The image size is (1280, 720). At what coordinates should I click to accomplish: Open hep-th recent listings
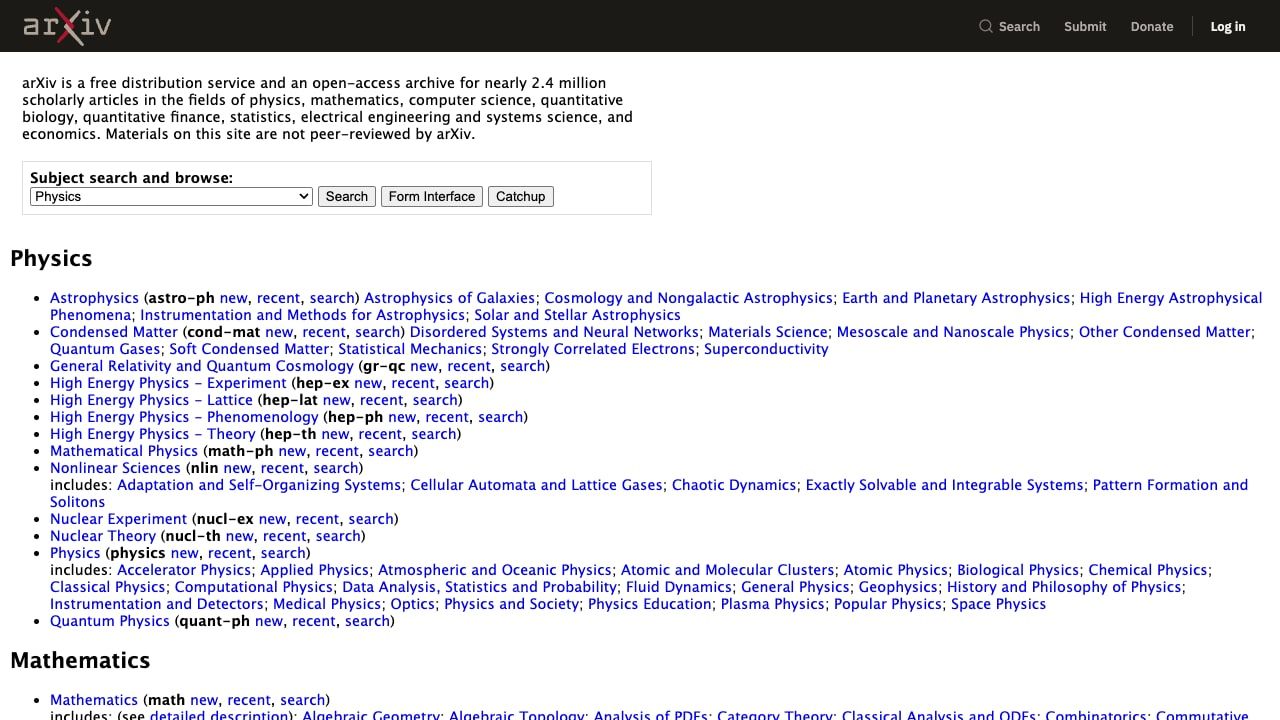(x=380, y=434)
